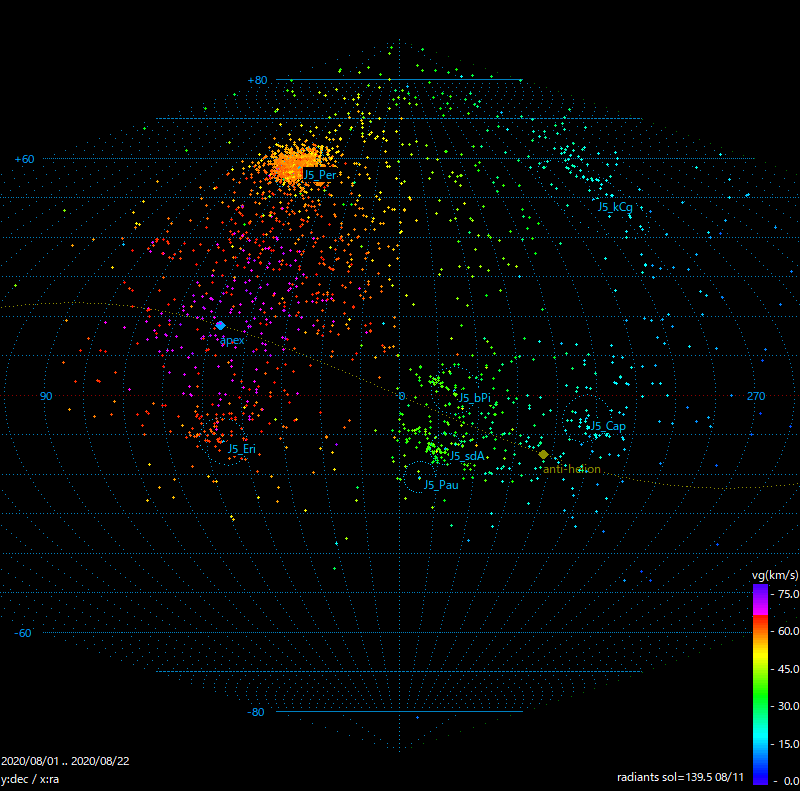Click the 0 right ascension label at center
This screenshot has width=800, height=791.
coord(402,396)
